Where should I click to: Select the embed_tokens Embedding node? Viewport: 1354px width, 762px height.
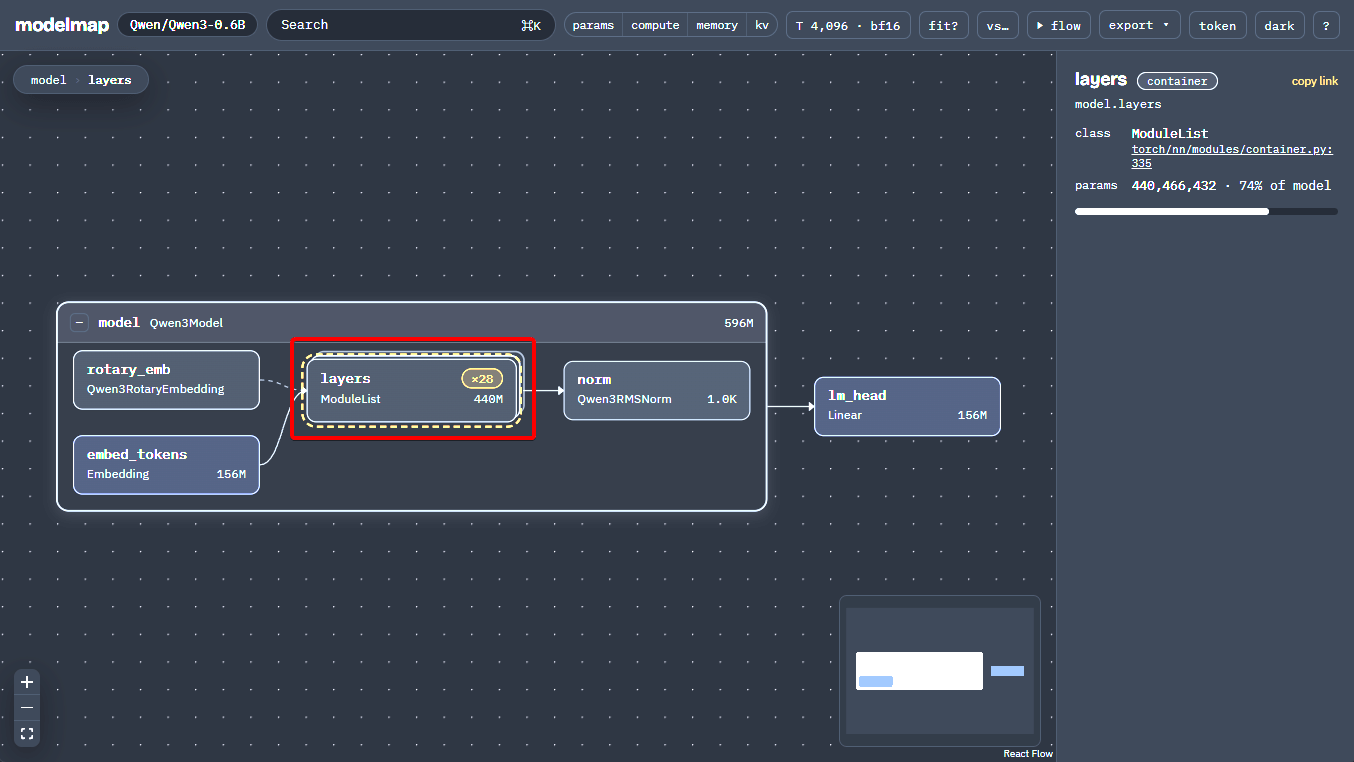166,464
